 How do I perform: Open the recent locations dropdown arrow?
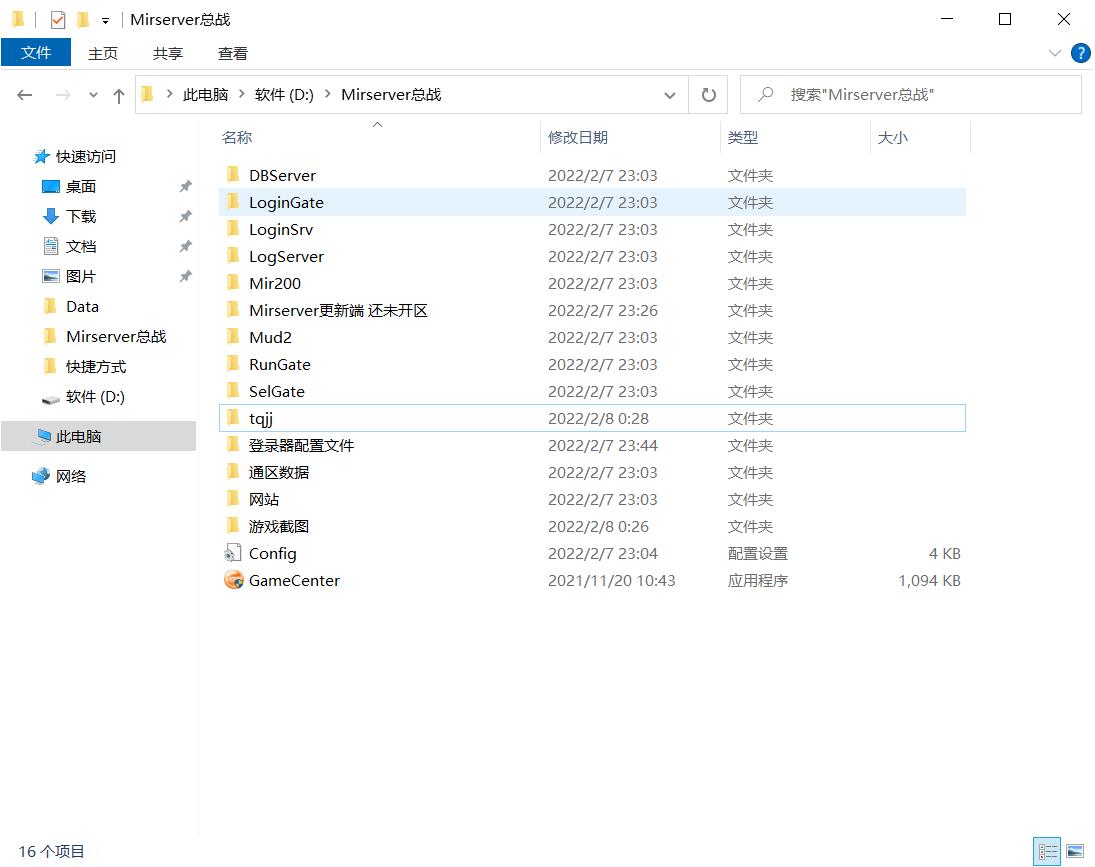94,95
